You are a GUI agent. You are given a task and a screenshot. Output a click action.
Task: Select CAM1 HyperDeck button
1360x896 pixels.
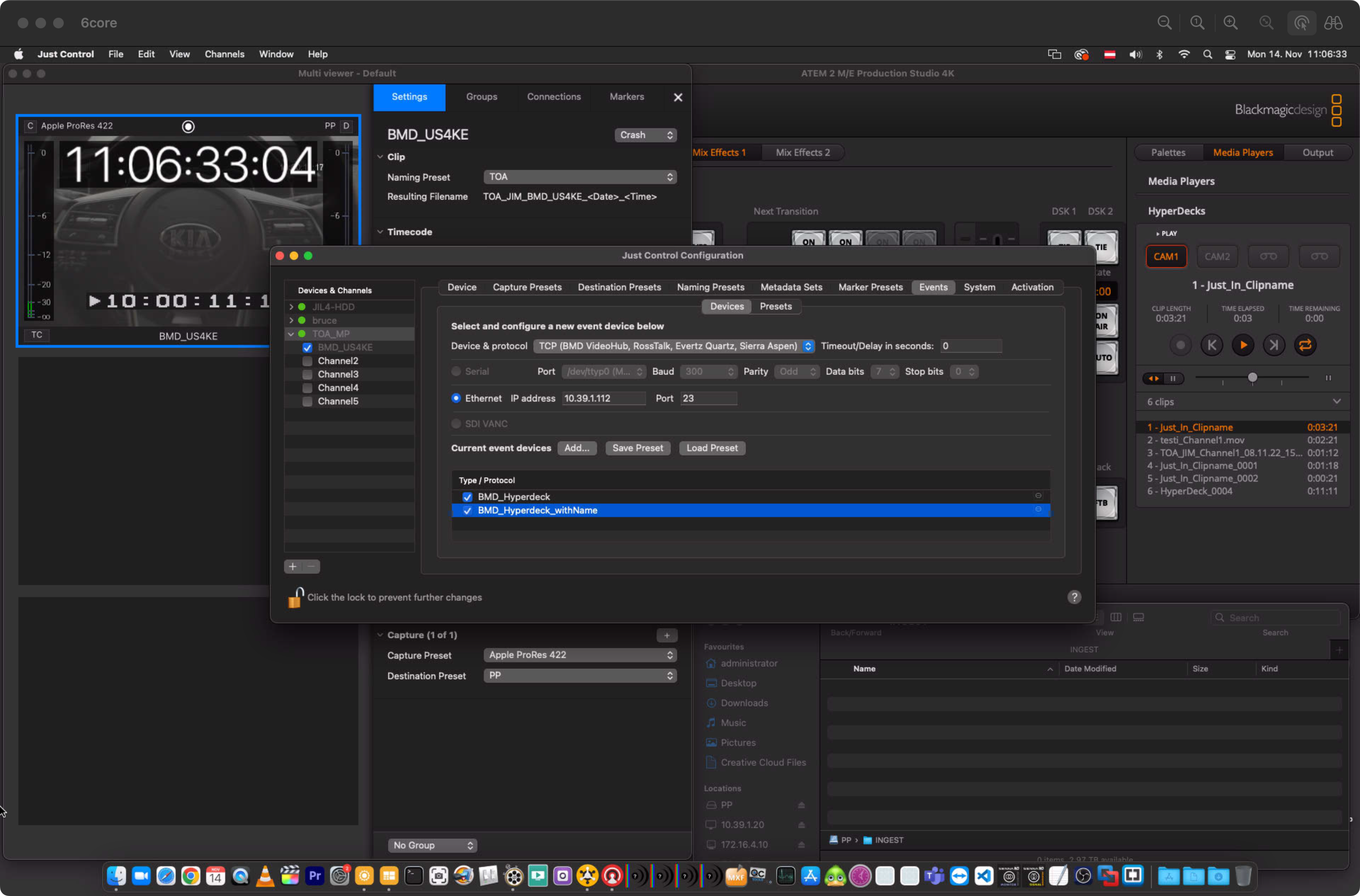click(x=1166, y=257)
